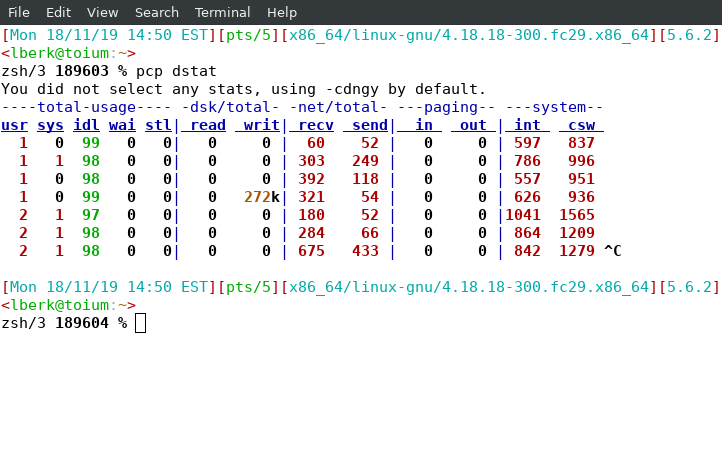This screenshot has height=459, width=722.
Task: Click the 'pcp dstat' command text
Action: (x=176, y=71)
